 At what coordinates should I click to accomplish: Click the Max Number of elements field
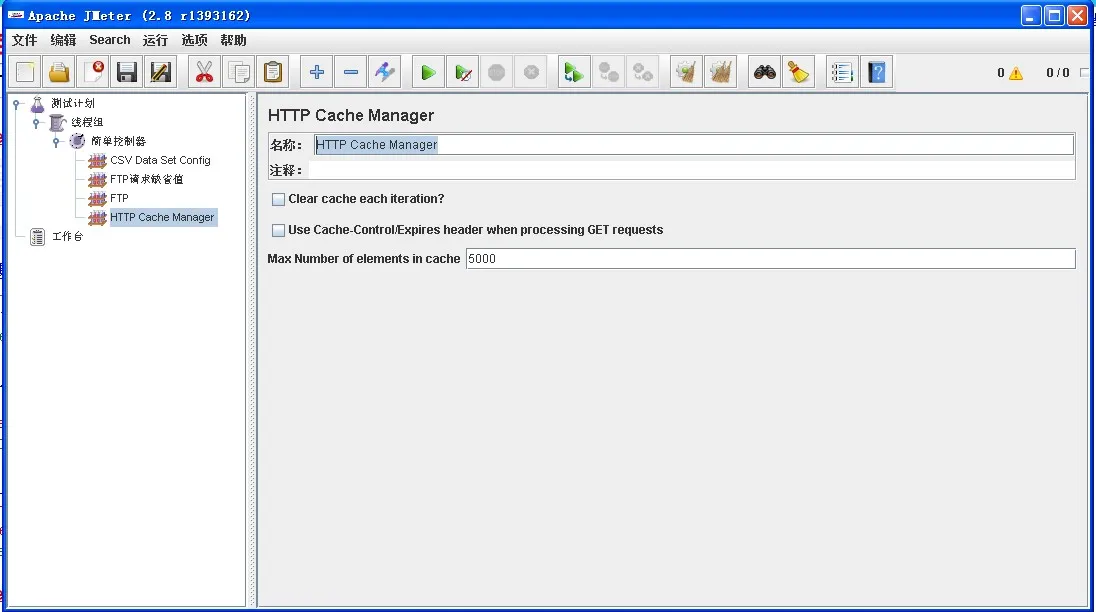(x=770, y=258)
